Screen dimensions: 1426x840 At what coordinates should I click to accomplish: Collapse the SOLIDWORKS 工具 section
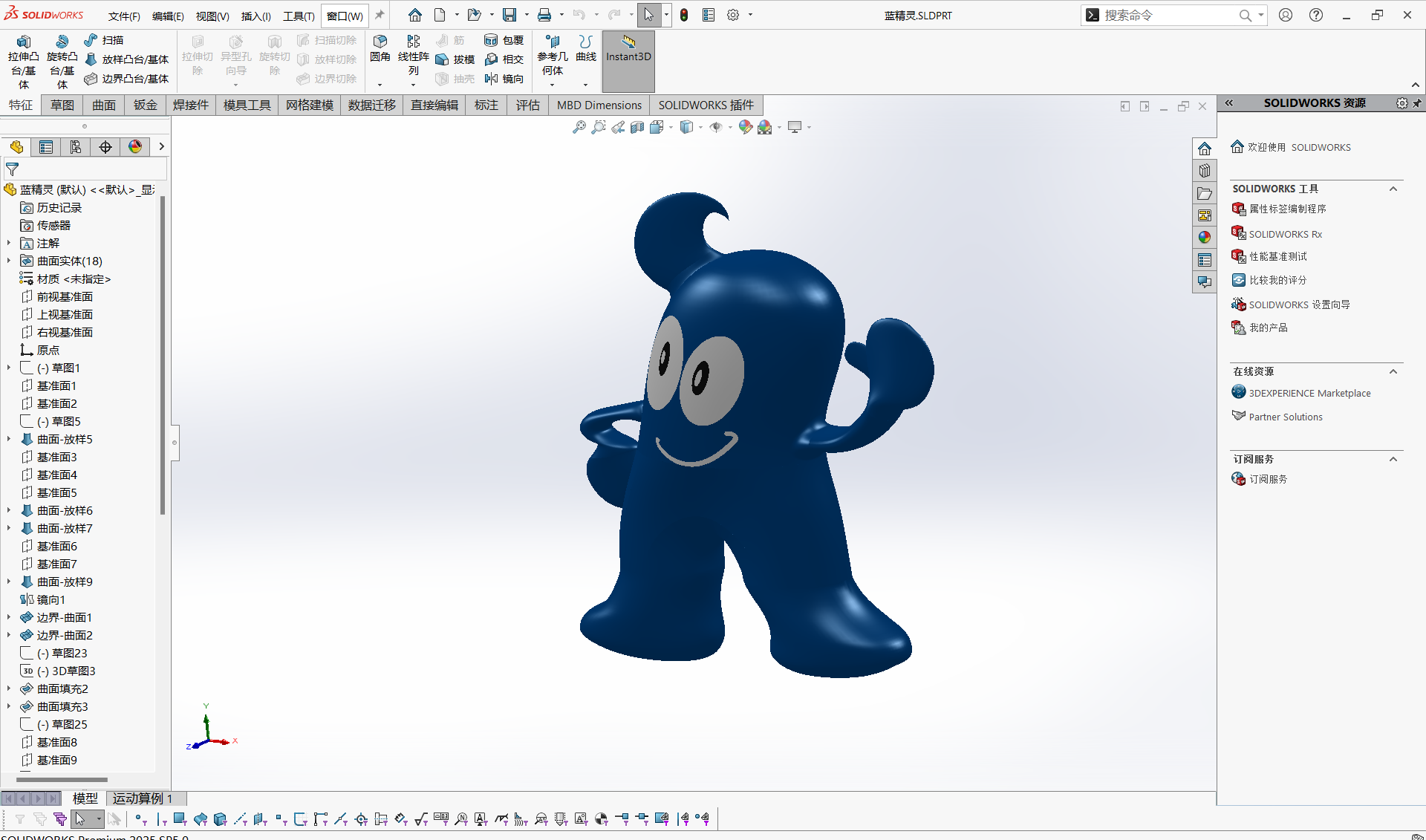pos(1393,189)
